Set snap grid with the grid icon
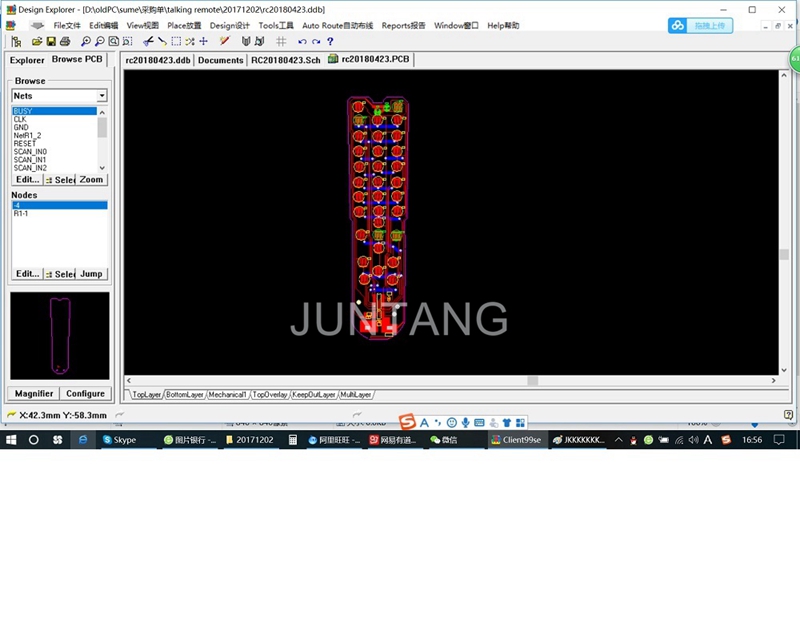This screenshot has width=800, height=638. click(x=281, y=41)
